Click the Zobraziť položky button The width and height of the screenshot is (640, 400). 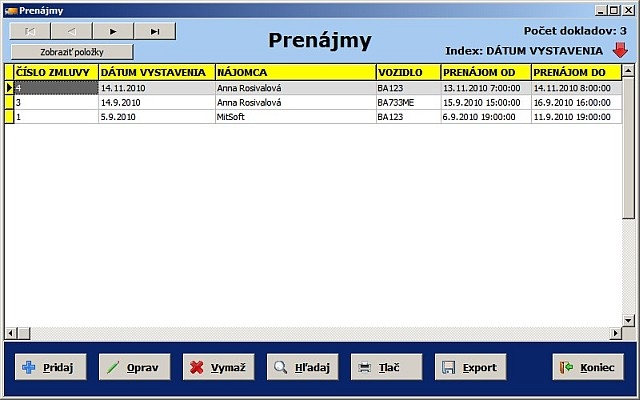pos(72,52)
